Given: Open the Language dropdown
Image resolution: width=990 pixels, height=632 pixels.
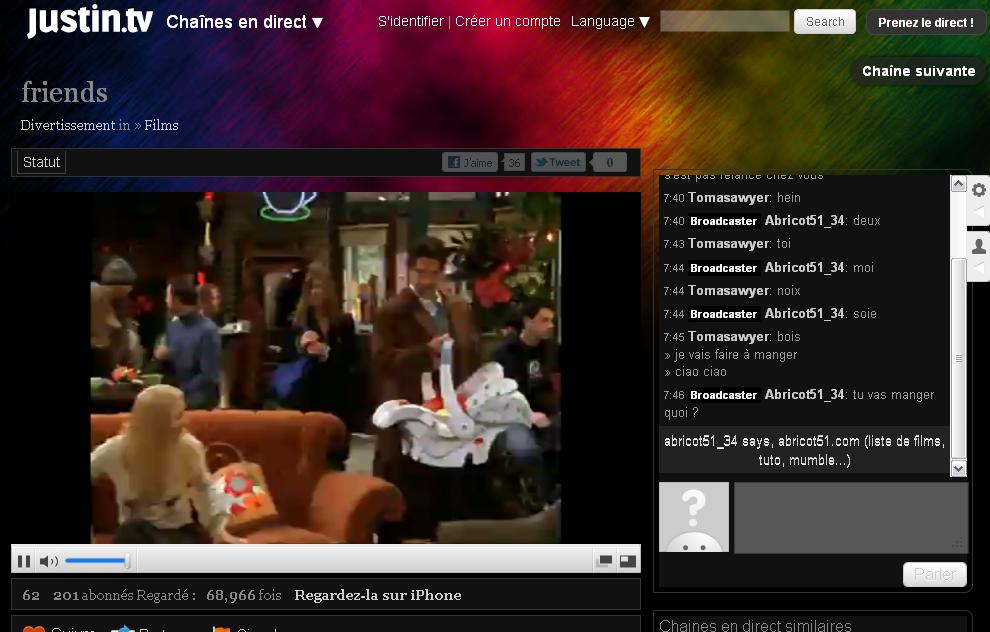Looking at the screenshot, I should (610, 21).
